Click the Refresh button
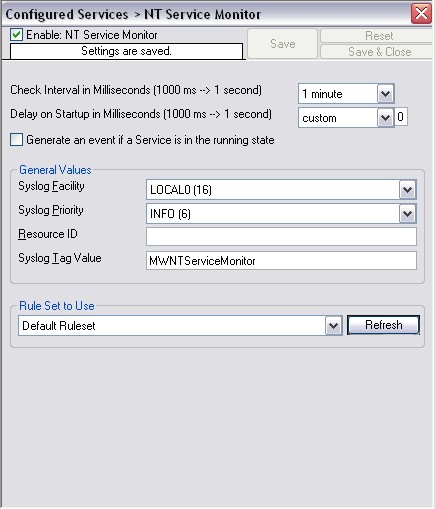436x509 pixels. pyautogui.click(x=383, y=325)
